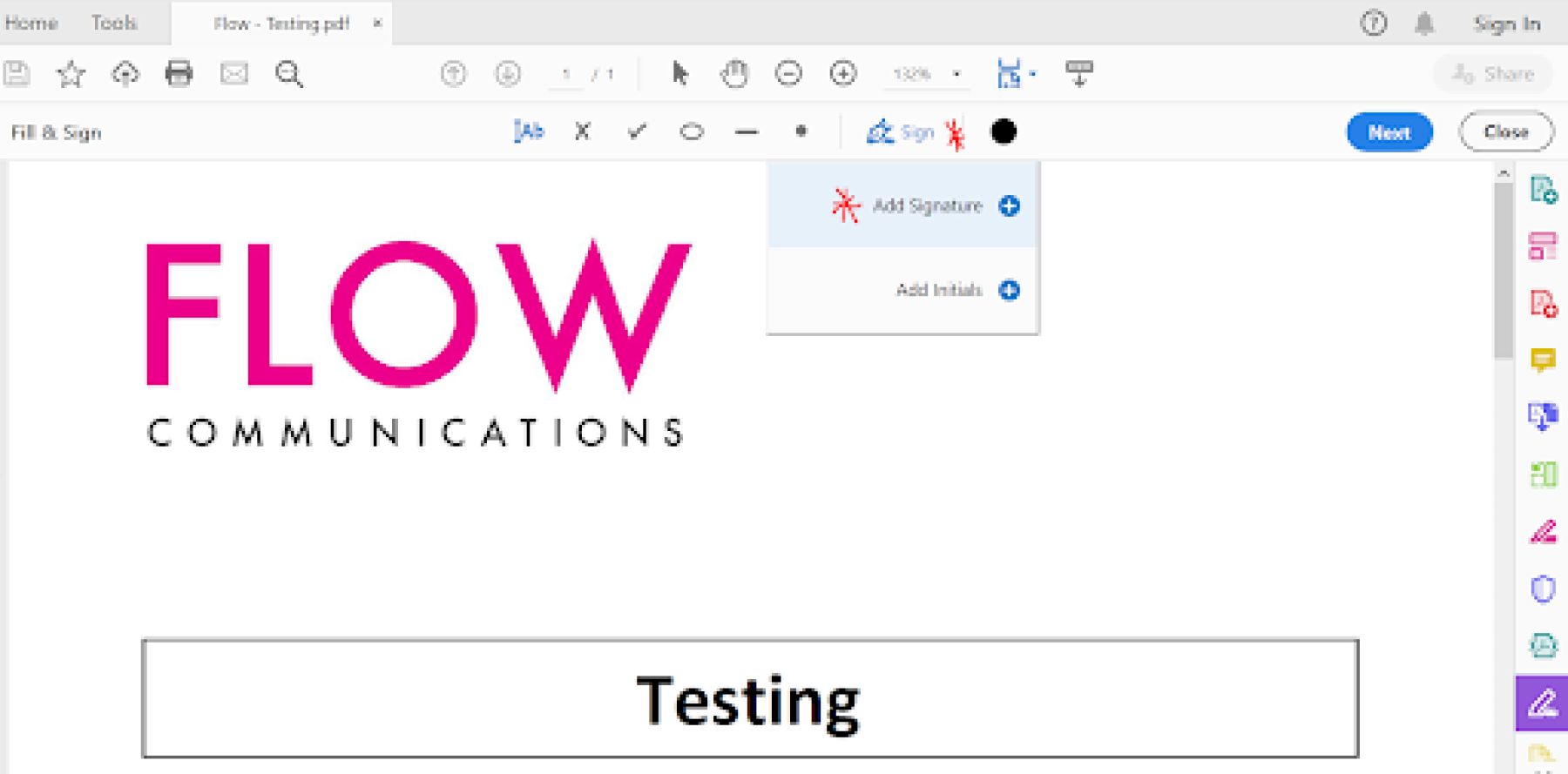Viewport: 1568px width, 774px height.
Task: Click the plus beside Add Signature
Action: 1009,206
